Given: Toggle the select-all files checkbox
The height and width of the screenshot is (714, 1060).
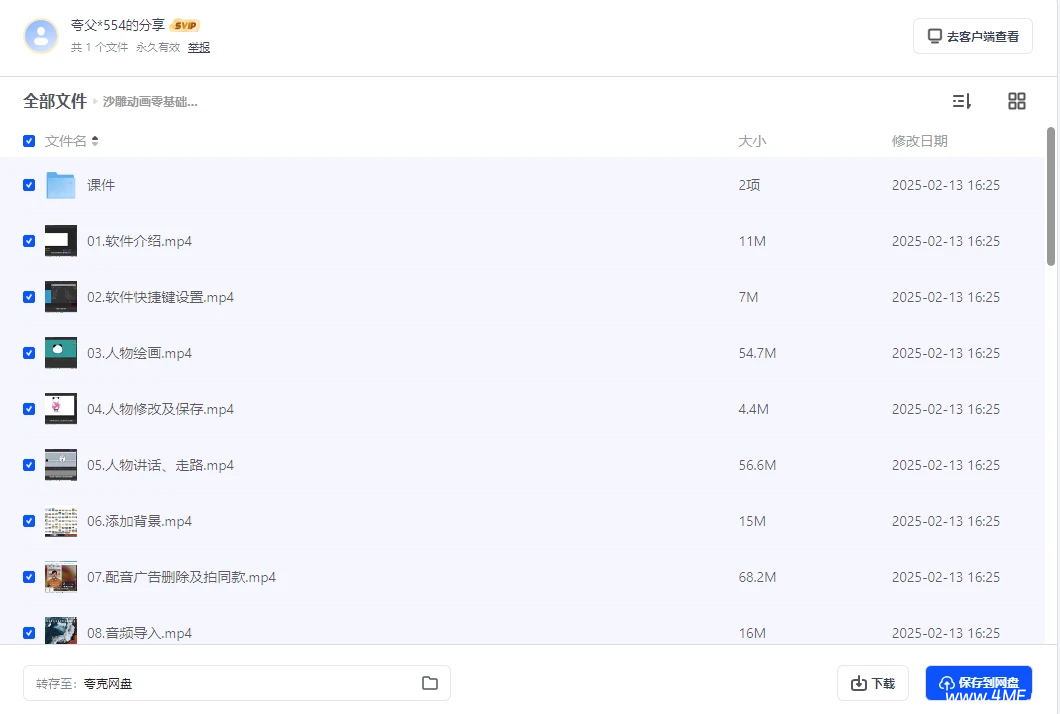Looking at the screenshot, I should (x=29, y=141).
